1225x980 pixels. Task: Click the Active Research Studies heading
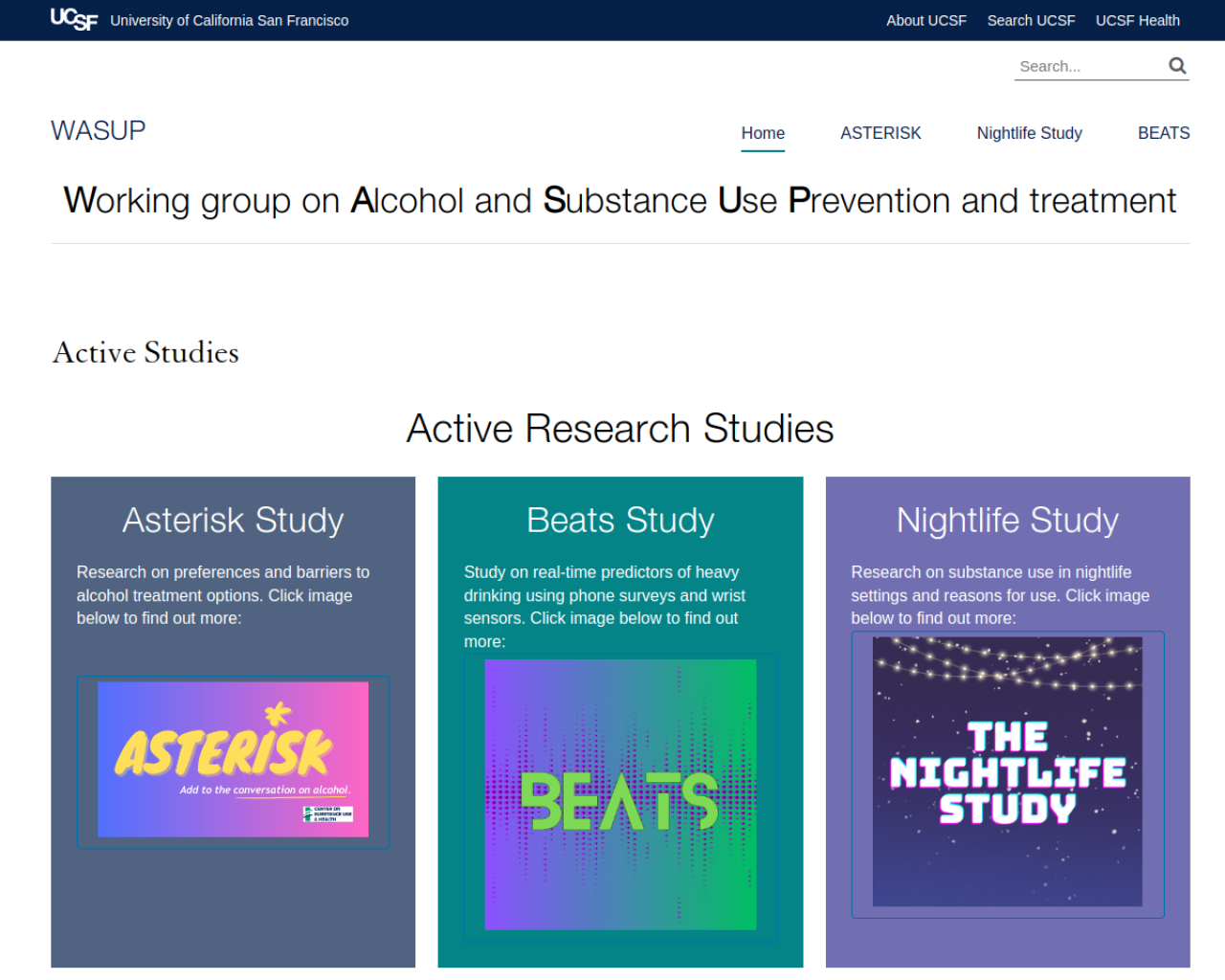click(x=620, y=429)
